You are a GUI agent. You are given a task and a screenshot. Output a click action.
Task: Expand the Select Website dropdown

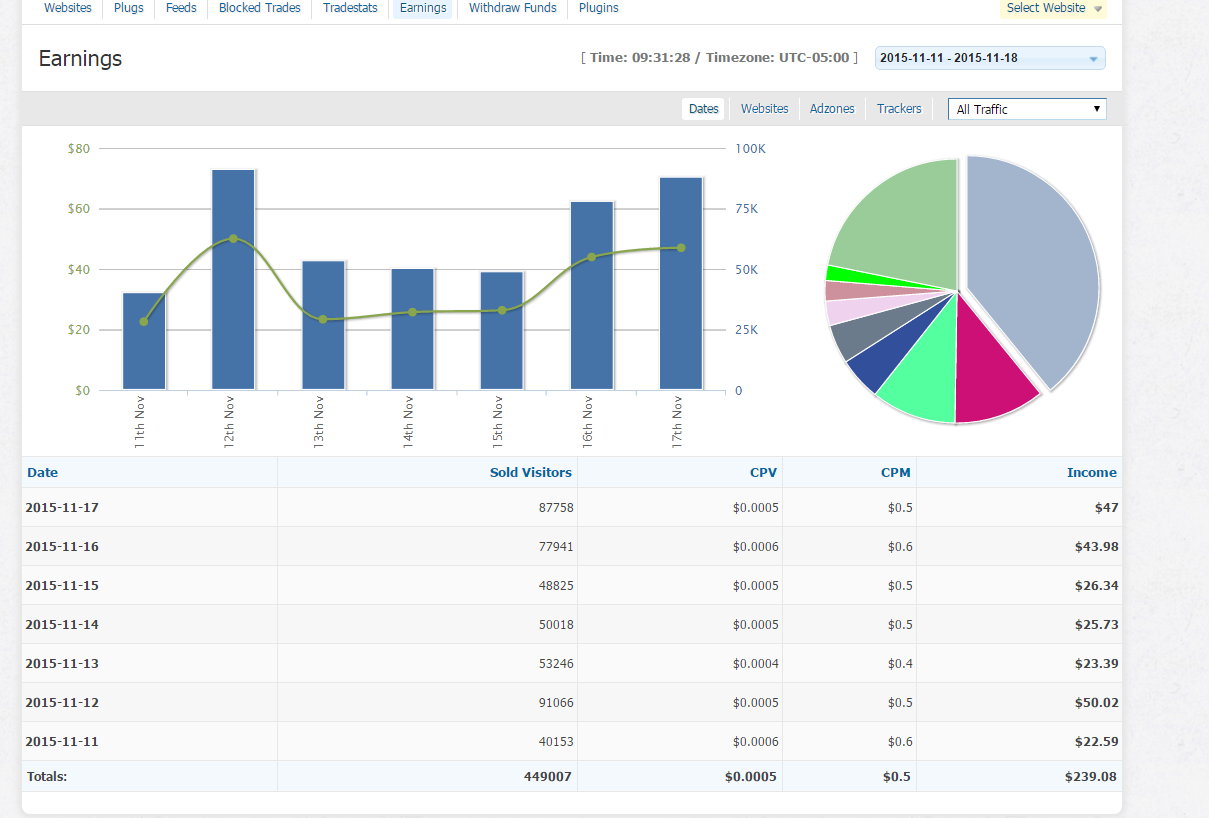1053,8
